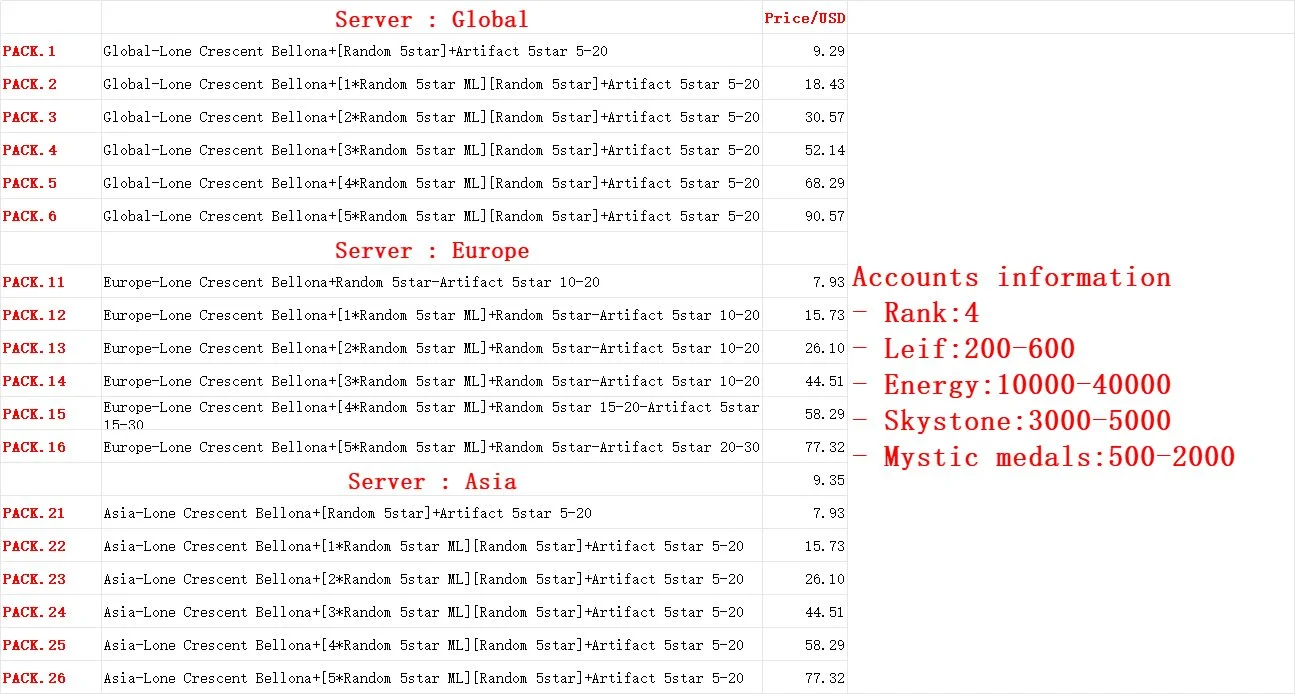Image resolution: width=1295 pixels, height=694 pixels.
Task: Select the Skystone:3000-5000 text line
Action: click(x=1012, y=421)
